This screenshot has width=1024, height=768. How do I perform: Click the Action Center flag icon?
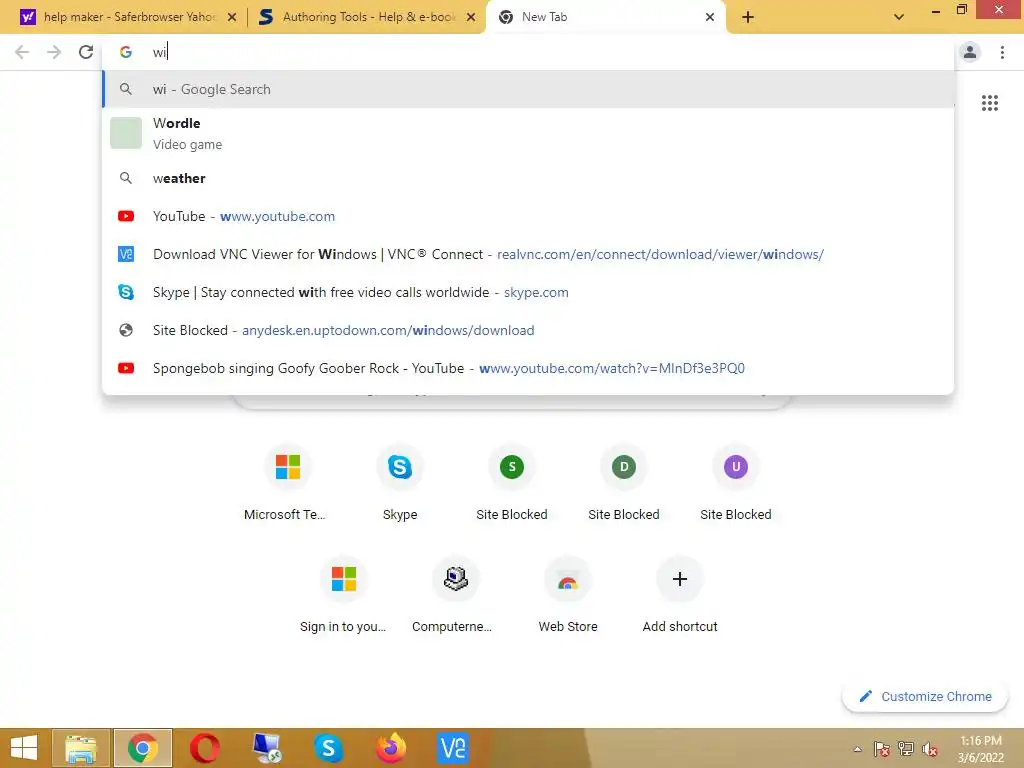click(881, 749)
